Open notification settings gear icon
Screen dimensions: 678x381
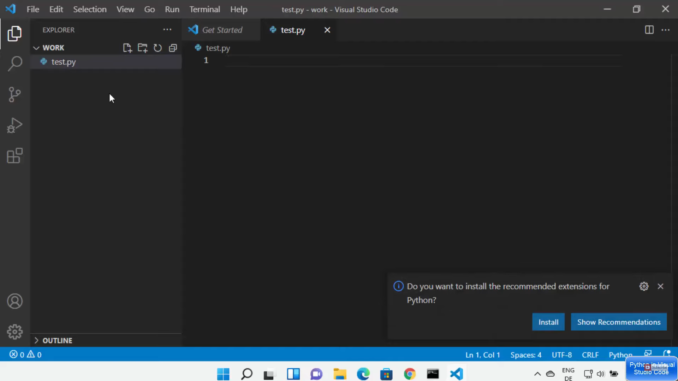(x=644, y=286)
